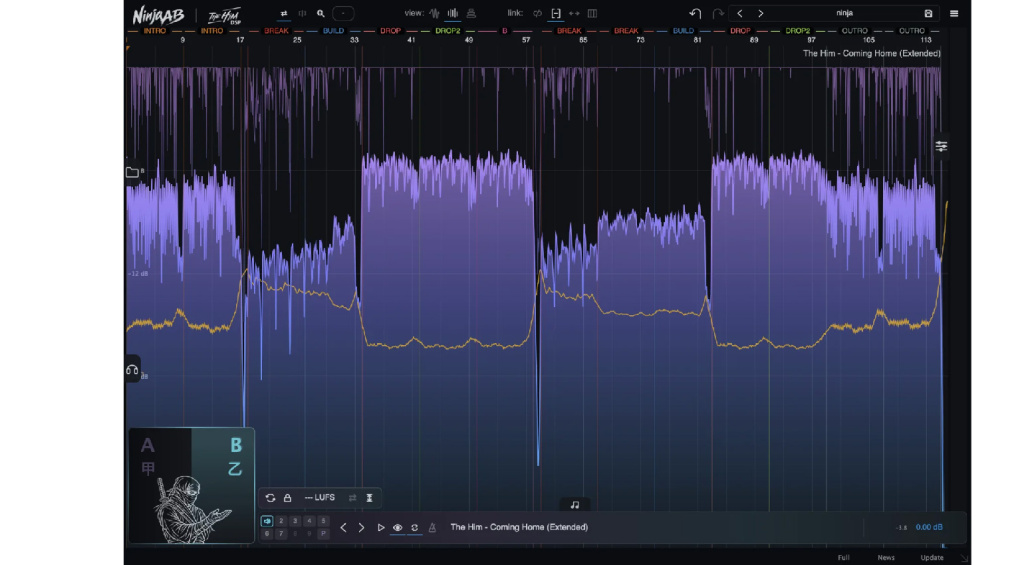
Task: Toggle the metronome icon
Action: click(432, 528)
